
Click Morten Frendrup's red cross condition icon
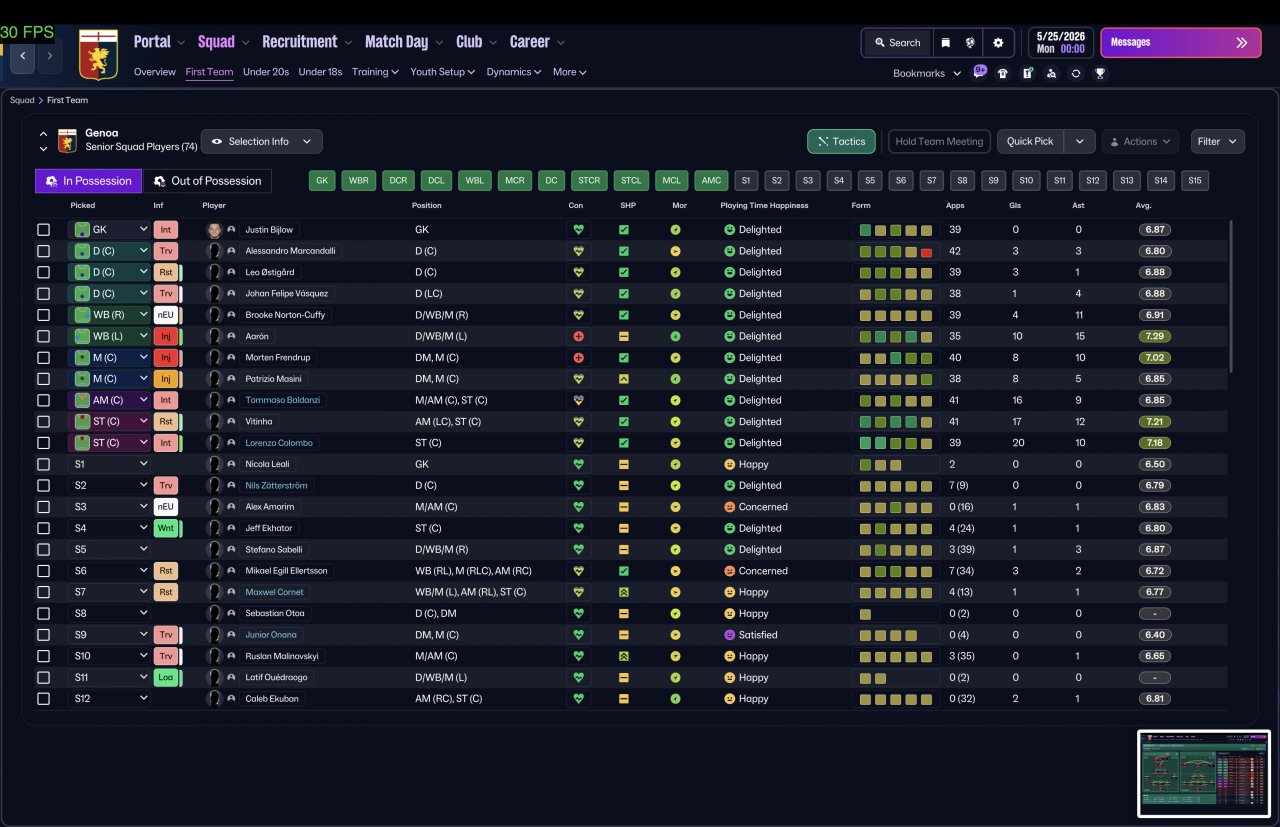click(x=578, y=357)
